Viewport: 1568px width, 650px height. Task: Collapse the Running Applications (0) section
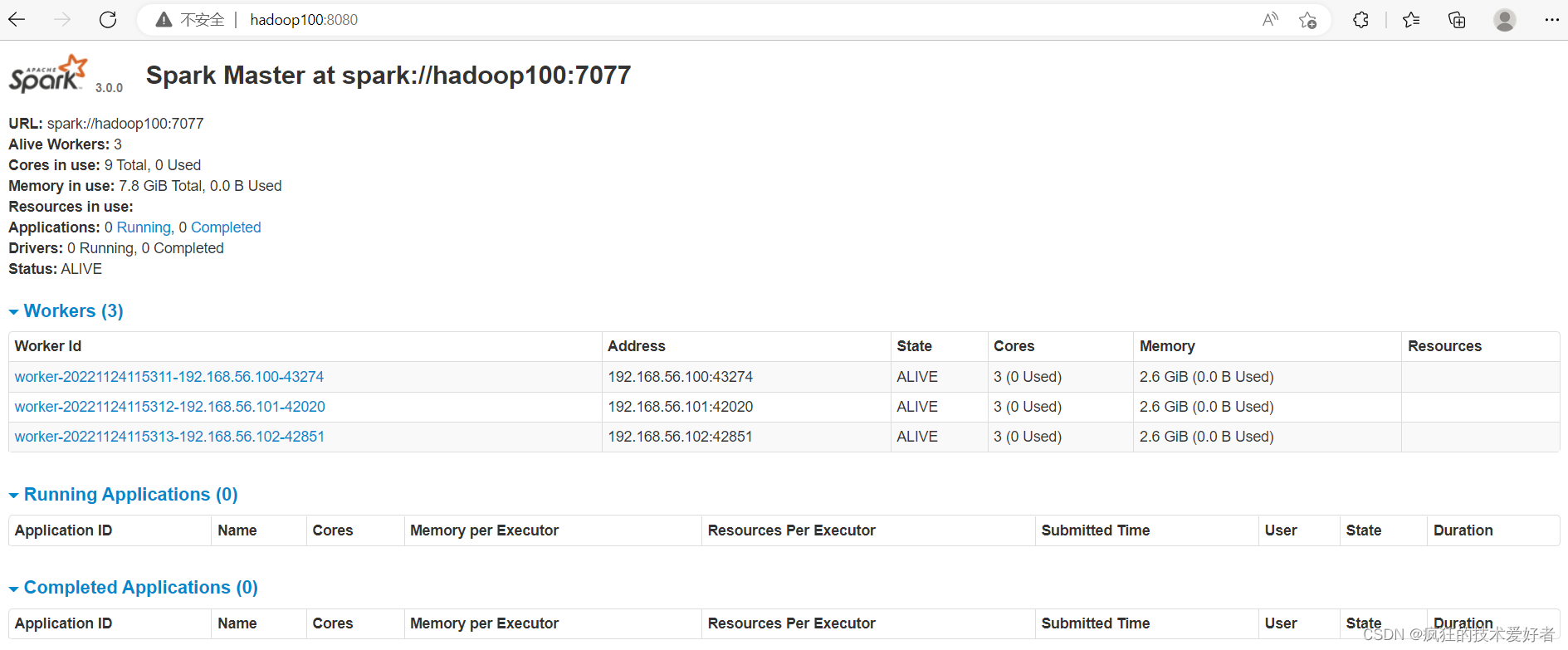pyautogui.click(x=124, y=495)
